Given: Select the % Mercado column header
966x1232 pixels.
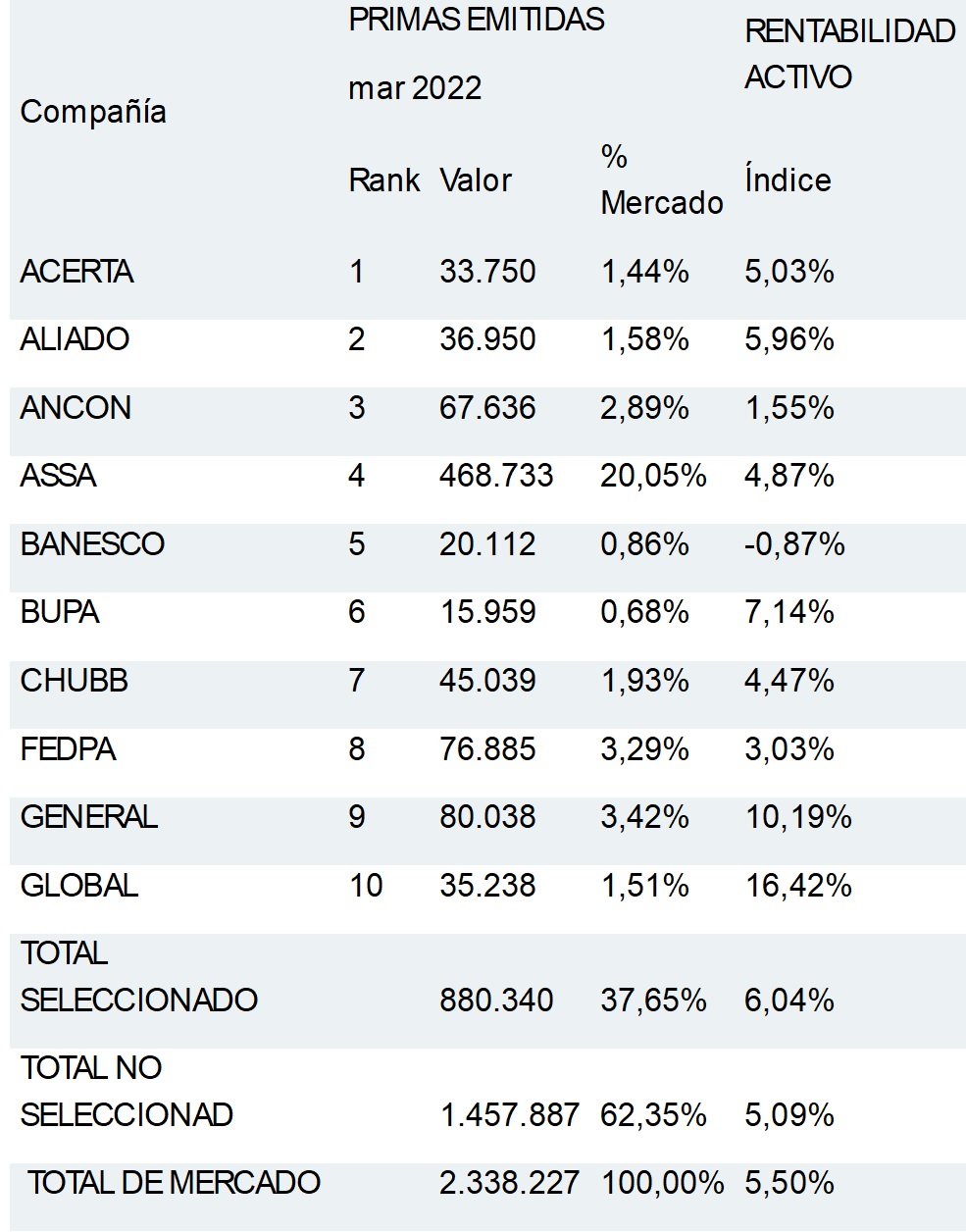Looking at the screenshot, I should coord(661,180).
